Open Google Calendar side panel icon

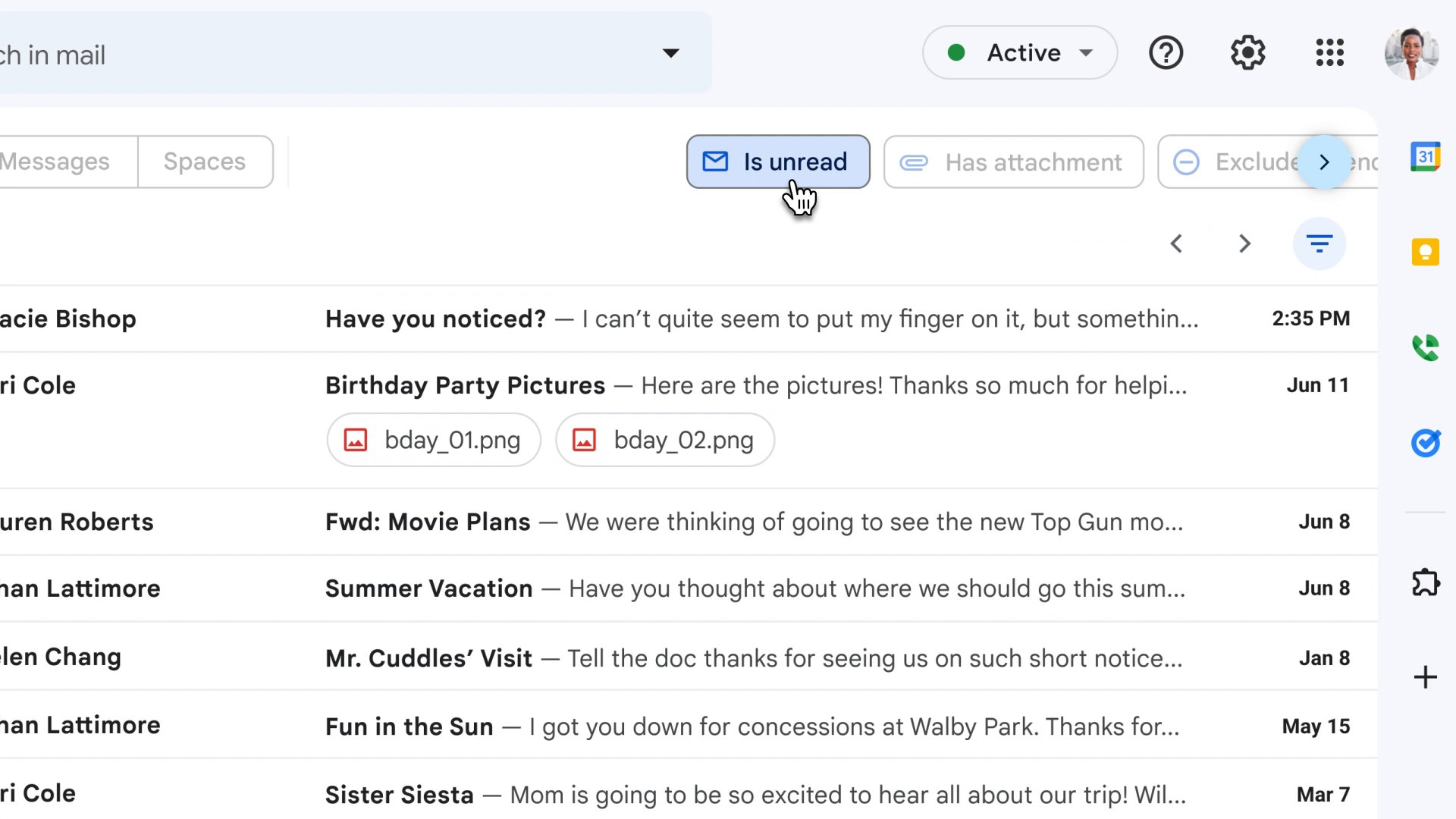(1425, 157)
